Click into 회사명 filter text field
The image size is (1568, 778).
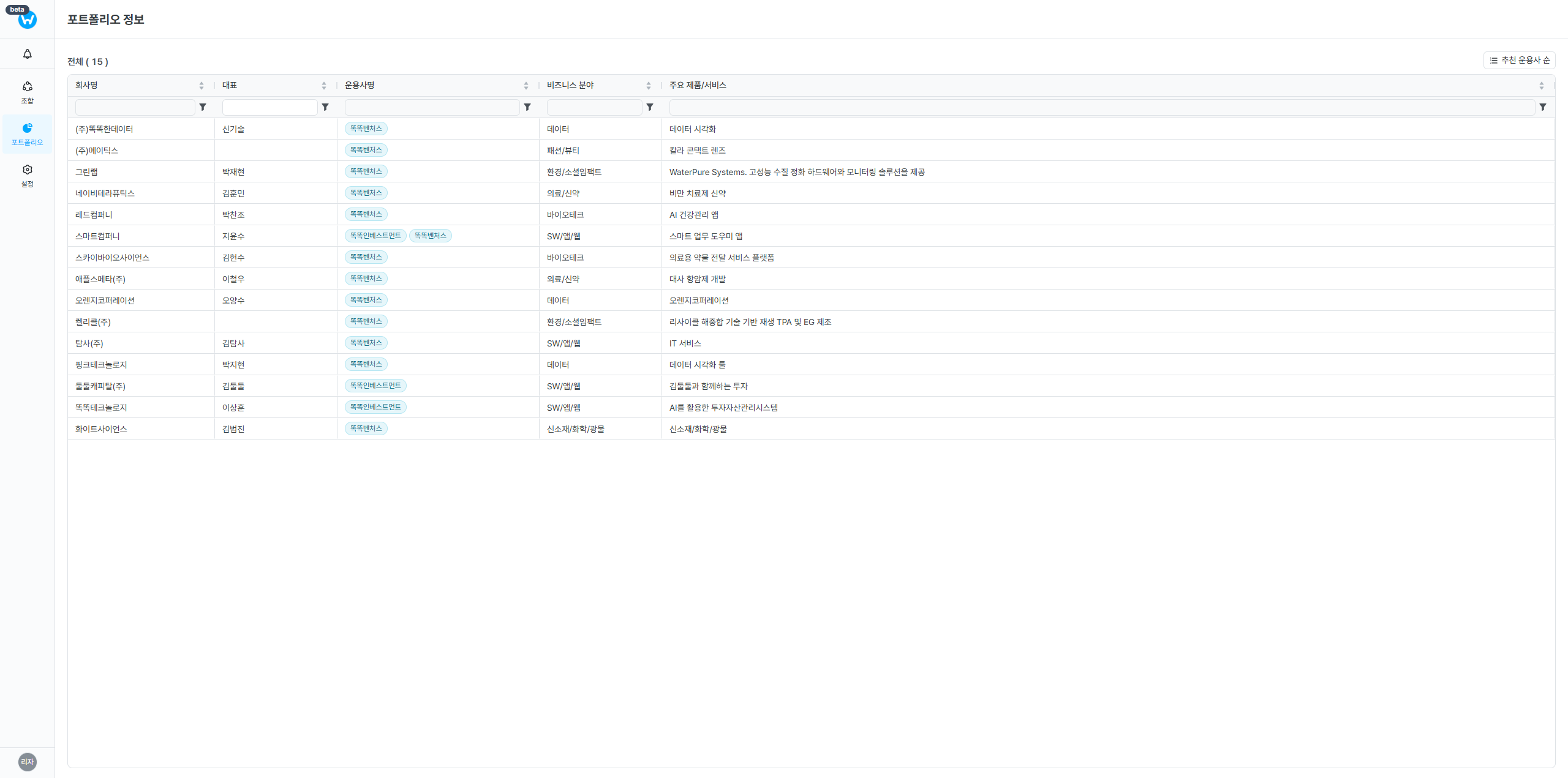pyautogui.click(x=135, y=107)
